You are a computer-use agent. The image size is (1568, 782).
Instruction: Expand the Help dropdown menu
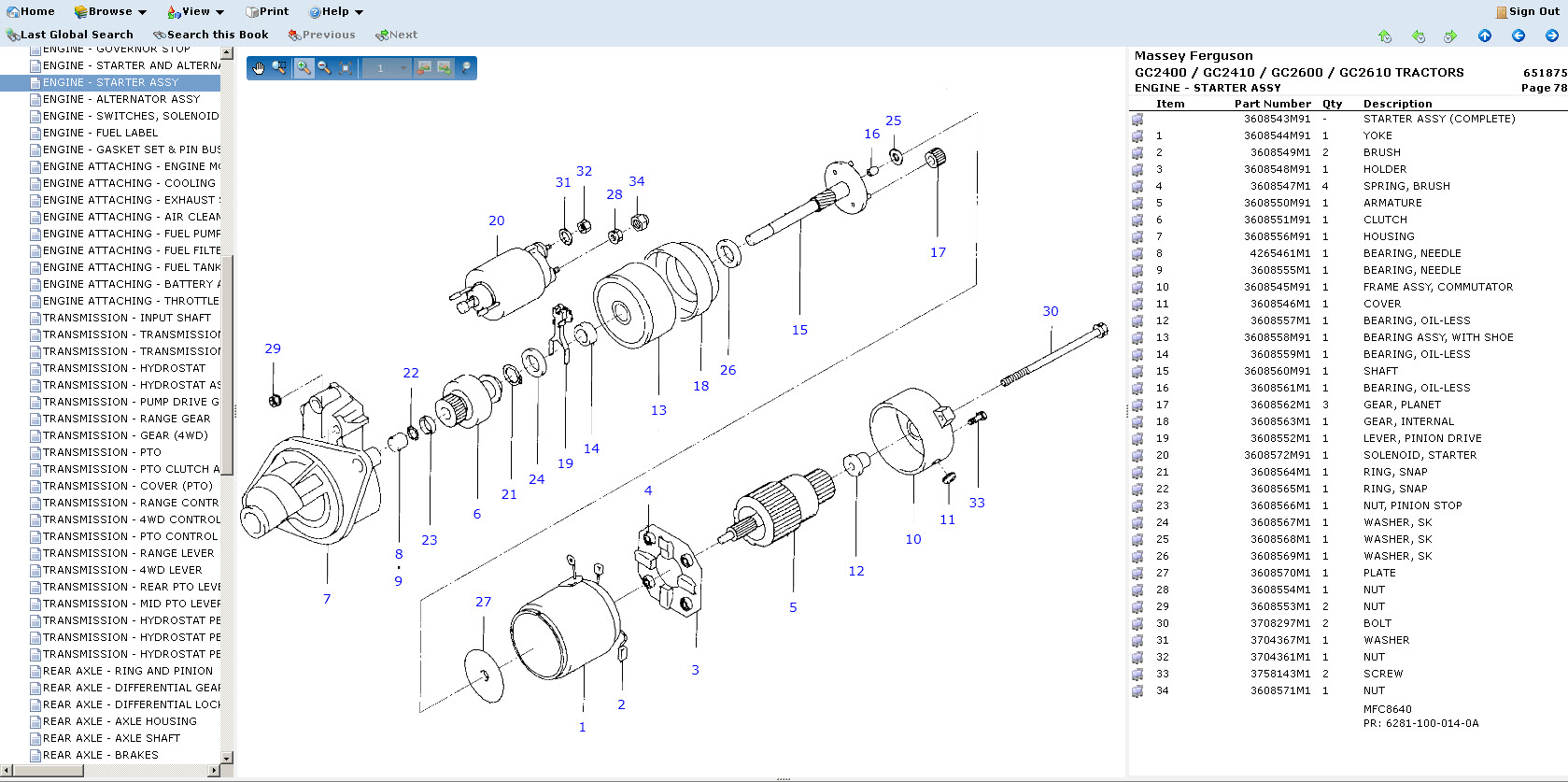335,11
